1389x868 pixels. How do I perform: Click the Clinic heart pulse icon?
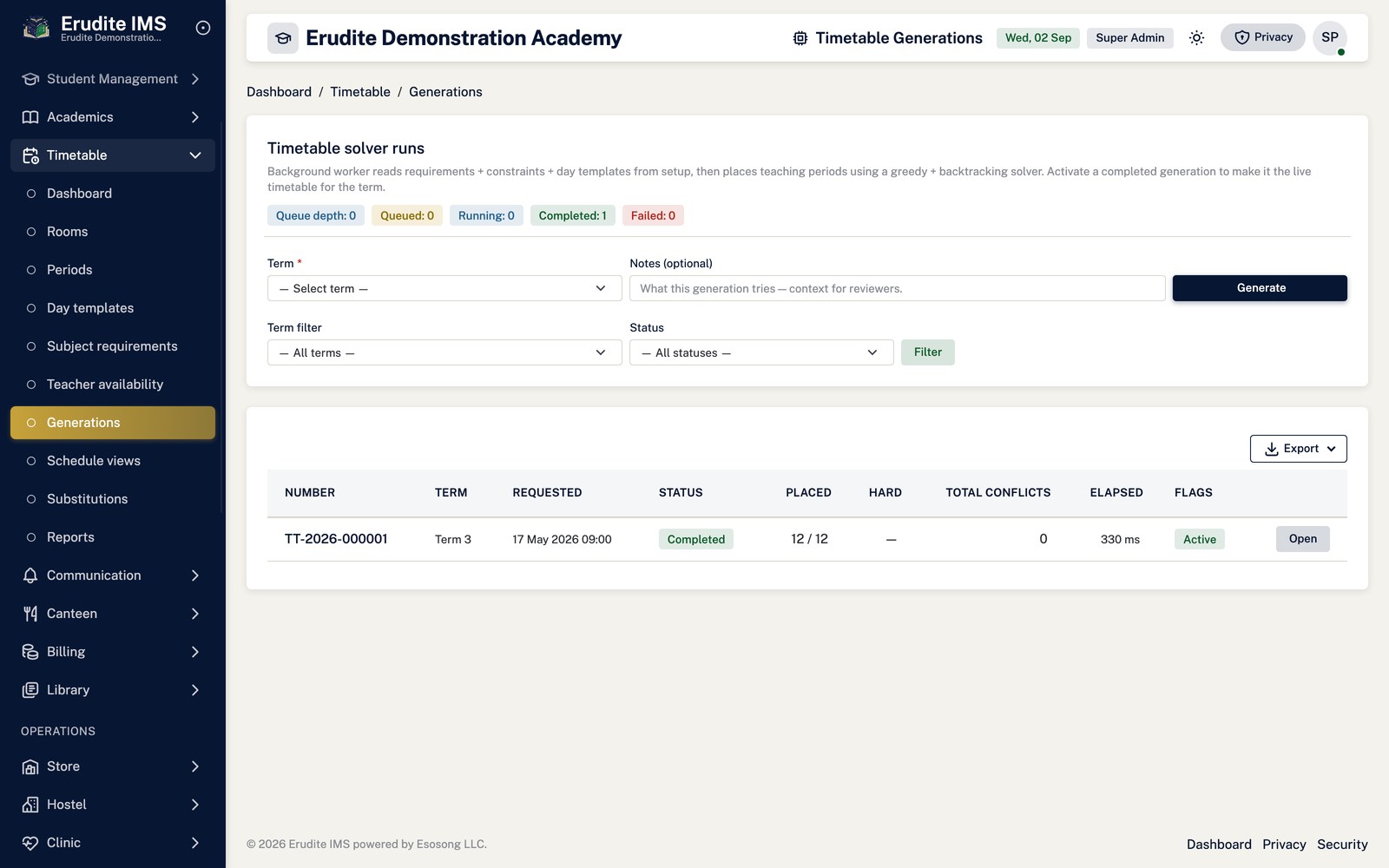click(x=30, y=843)
